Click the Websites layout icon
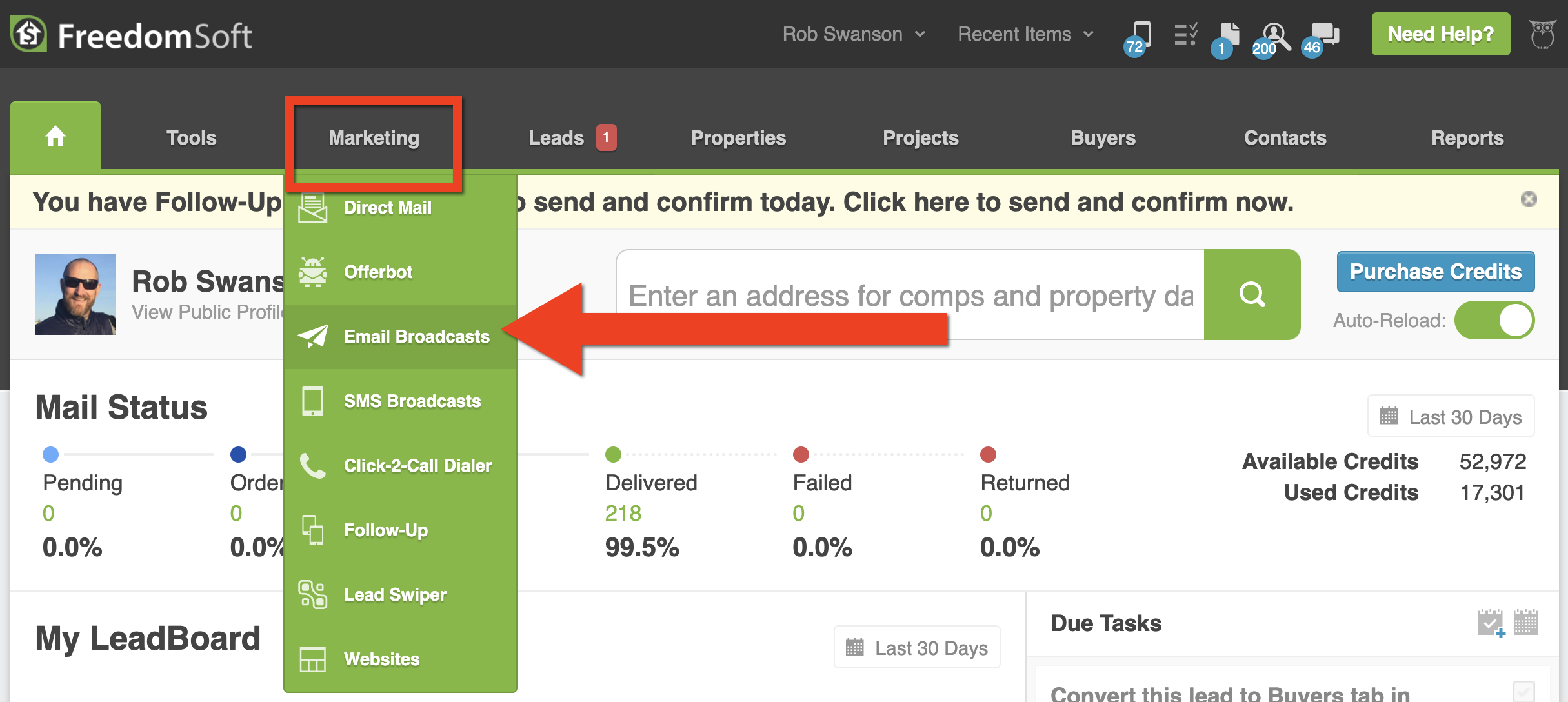This screenshot has height=702, width=1568. (313, 659)
